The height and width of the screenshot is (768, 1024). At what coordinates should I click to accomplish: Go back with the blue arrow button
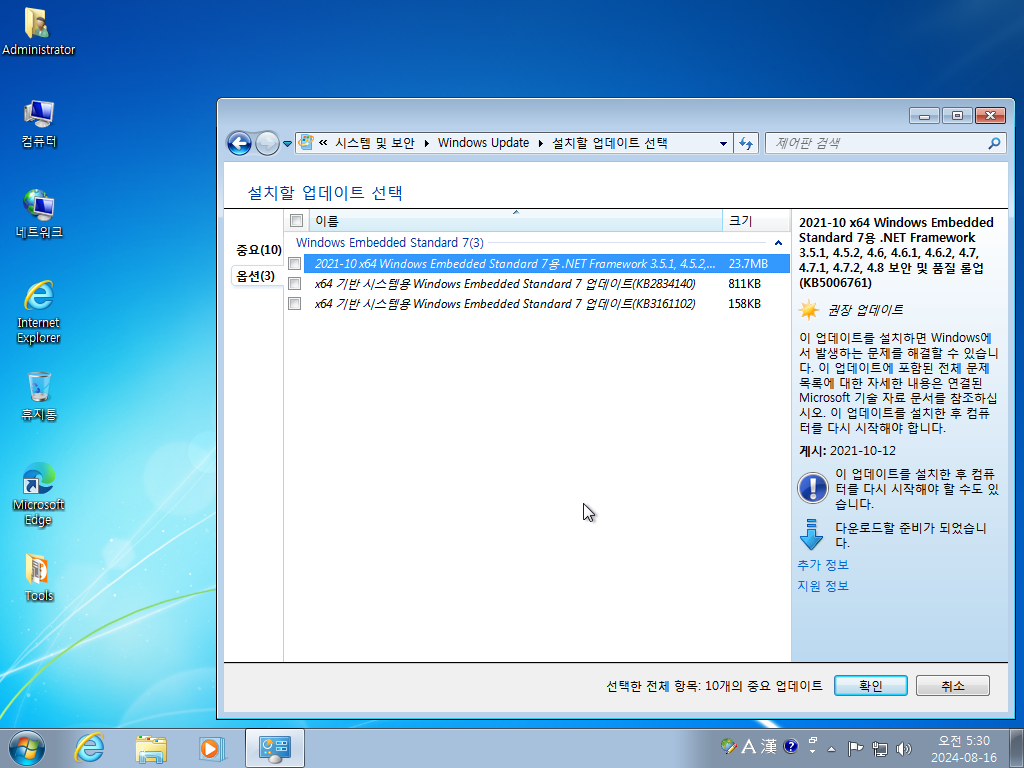(239, 143)
